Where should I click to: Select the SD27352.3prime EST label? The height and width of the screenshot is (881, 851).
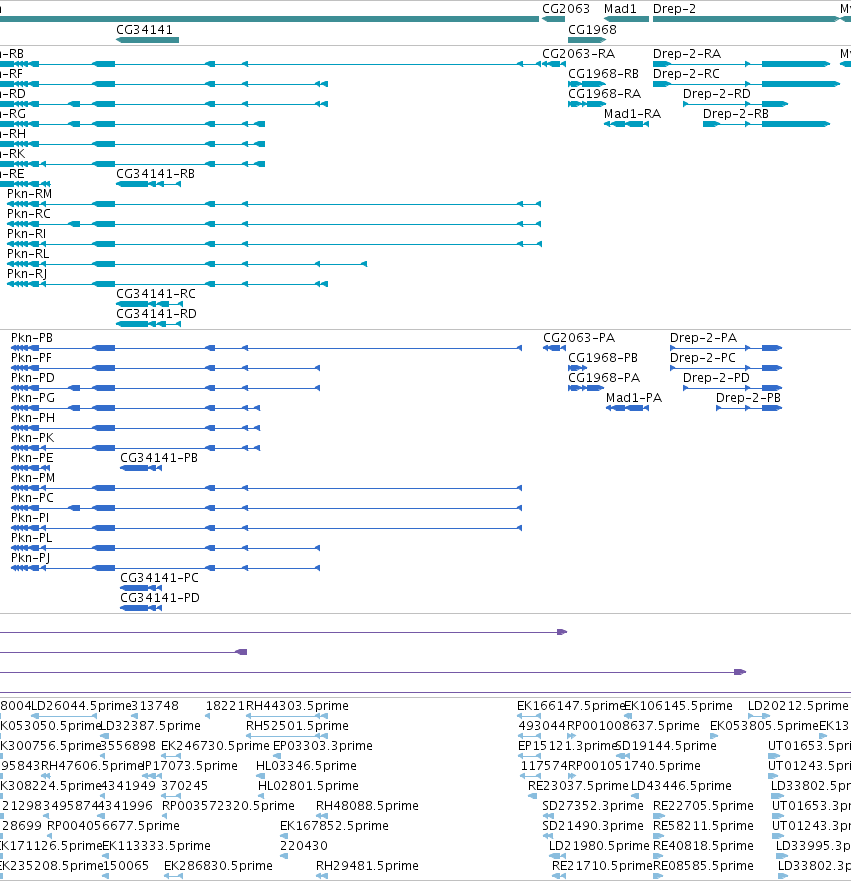tap(593, 806)
